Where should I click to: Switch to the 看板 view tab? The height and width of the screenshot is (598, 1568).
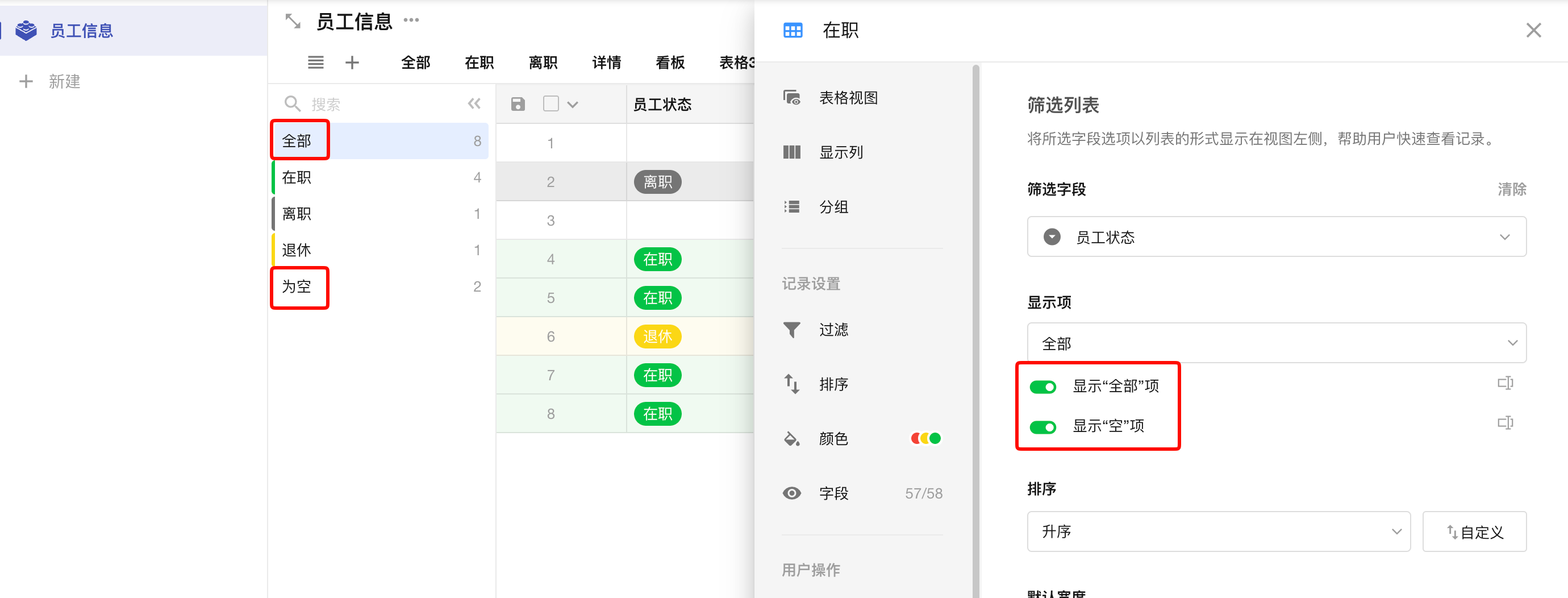(x=670, y=62)
